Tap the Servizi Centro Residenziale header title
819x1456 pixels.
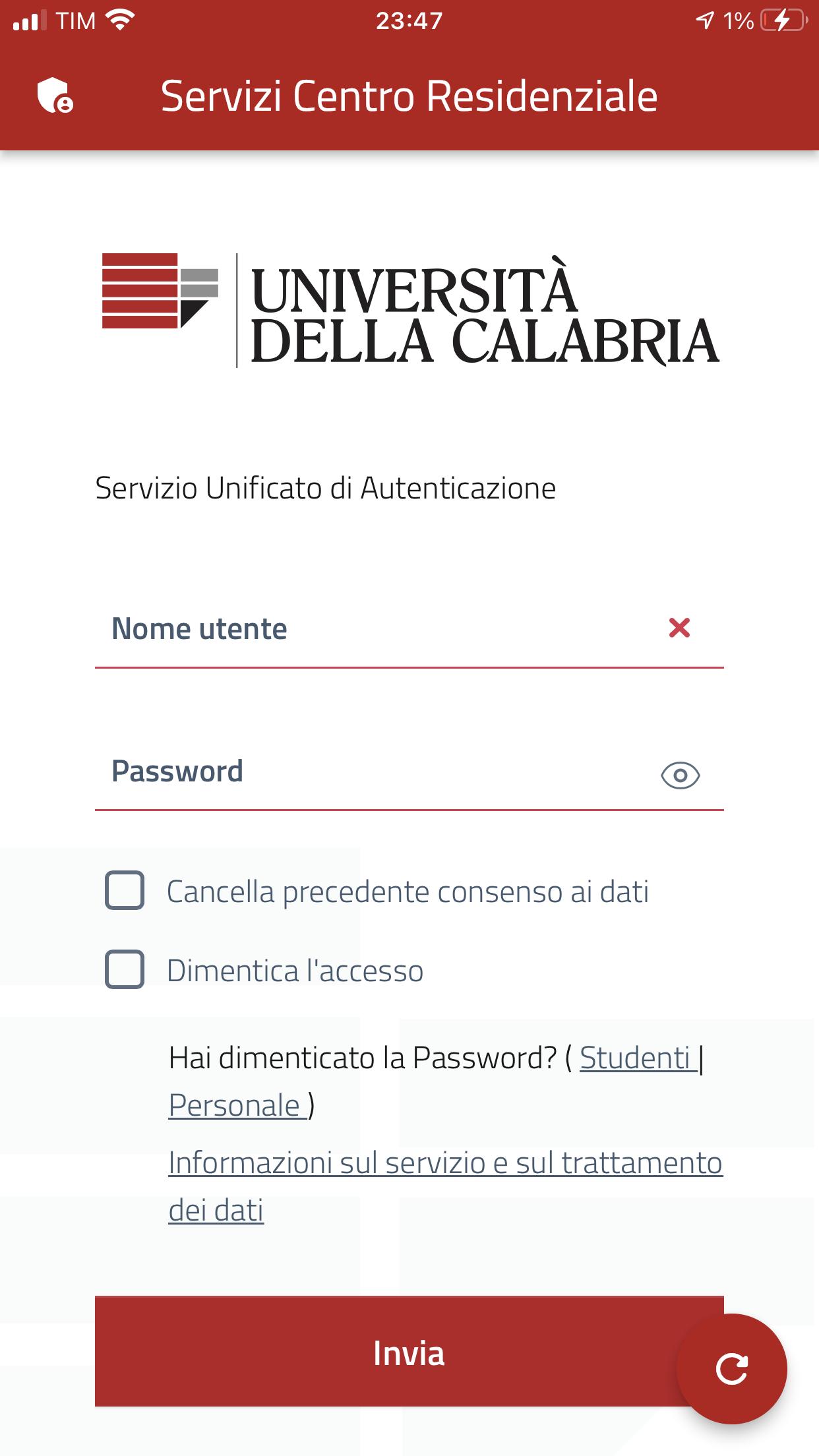[x=409, y=96]
